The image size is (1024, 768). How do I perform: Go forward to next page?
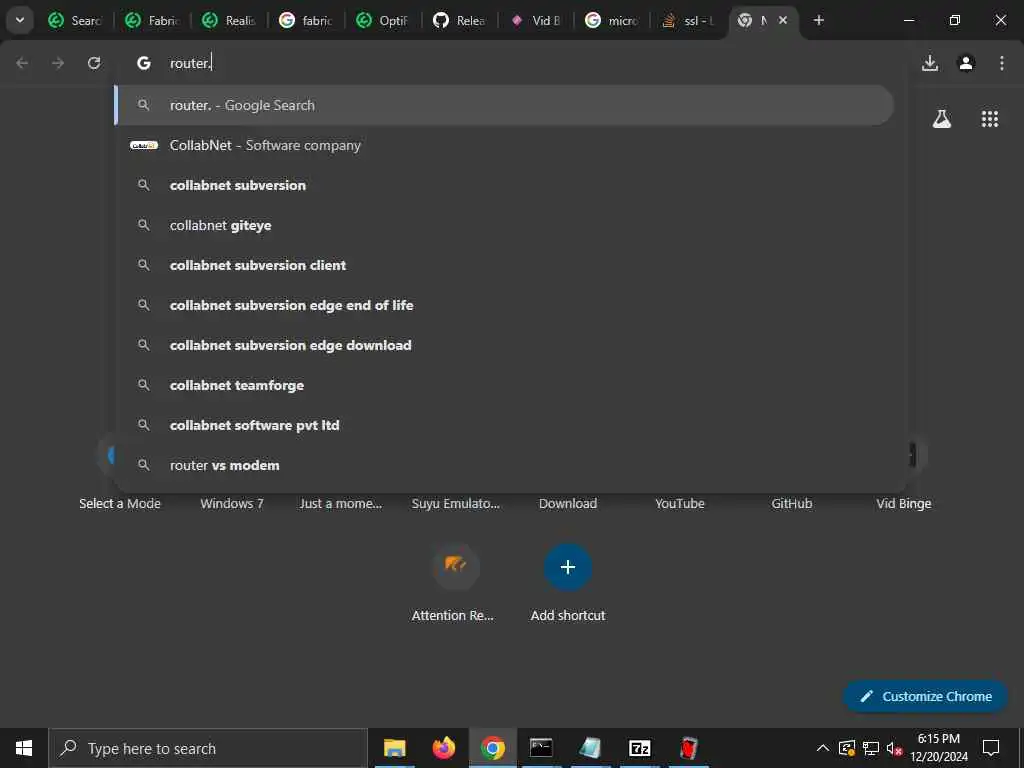tap(58, 63)
